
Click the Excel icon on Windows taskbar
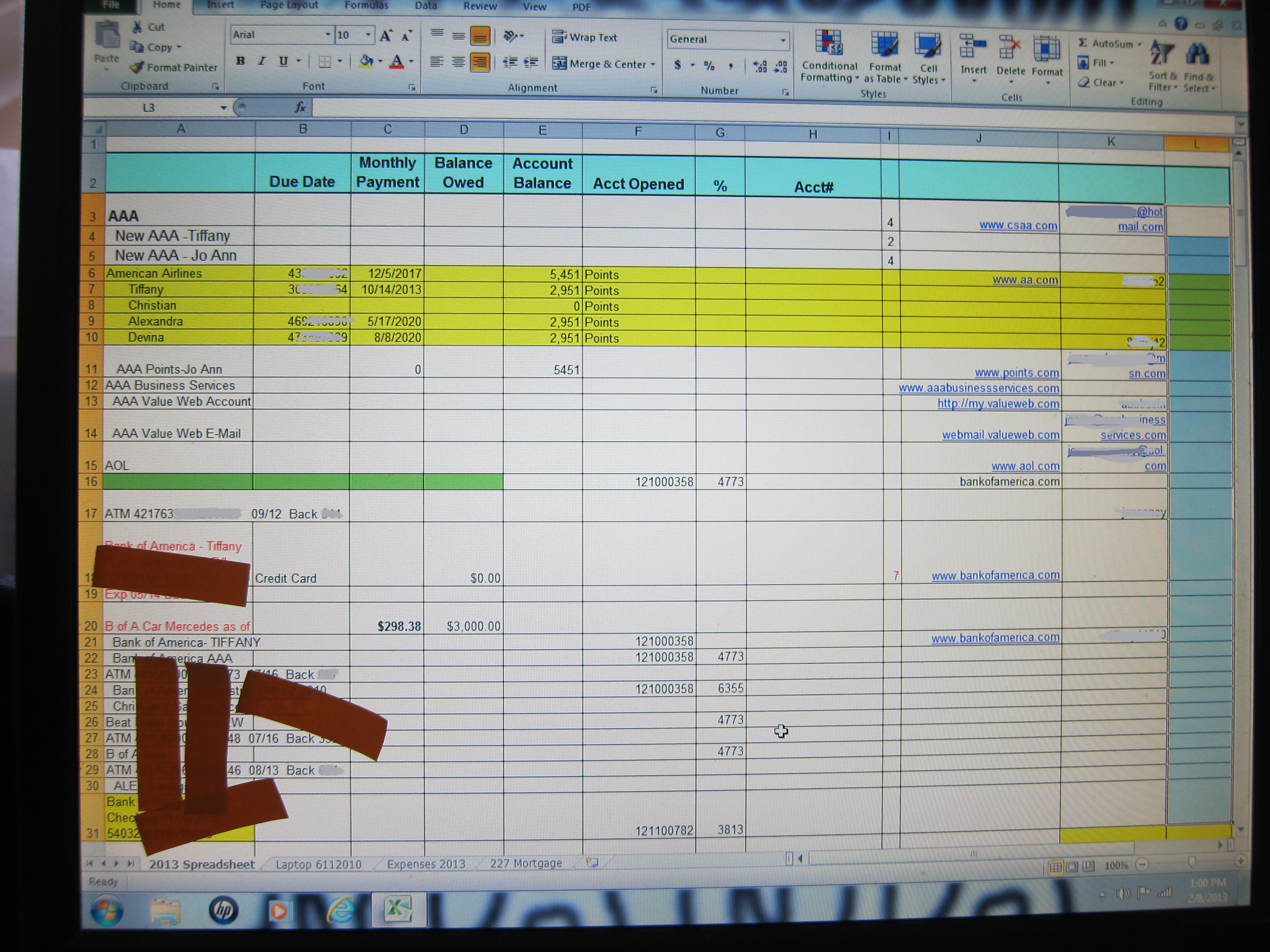399,910
